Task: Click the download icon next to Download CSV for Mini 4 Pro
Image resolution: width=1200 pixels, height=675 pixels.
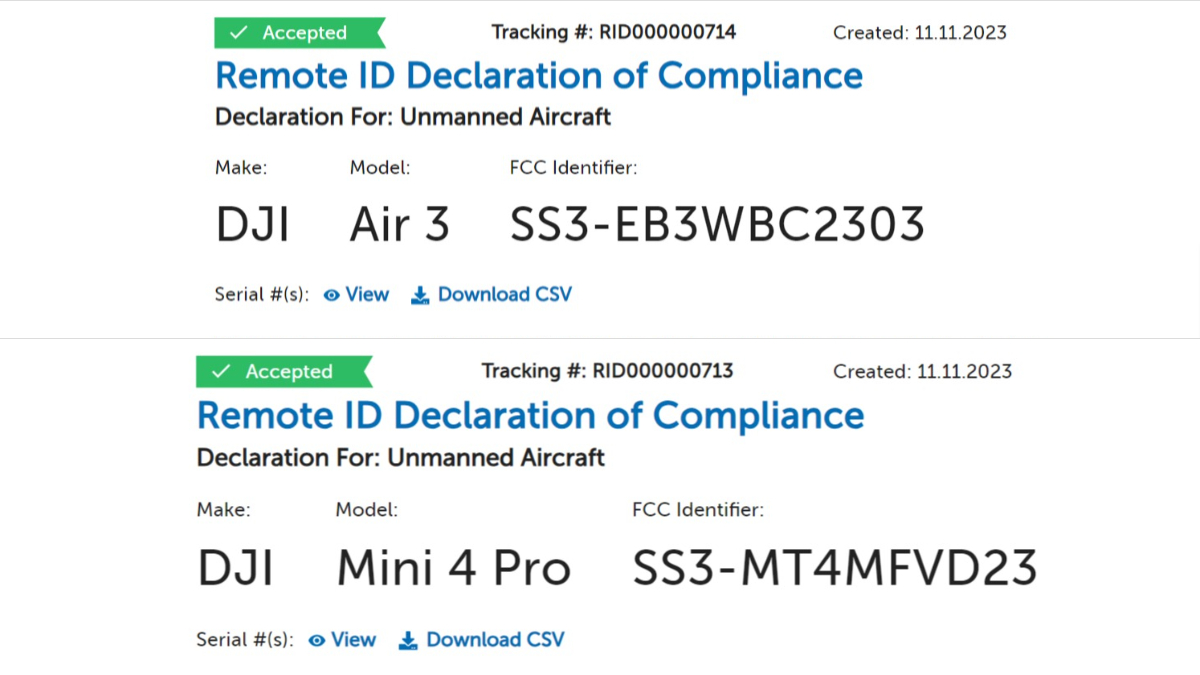Action: (x=407, y=640)
